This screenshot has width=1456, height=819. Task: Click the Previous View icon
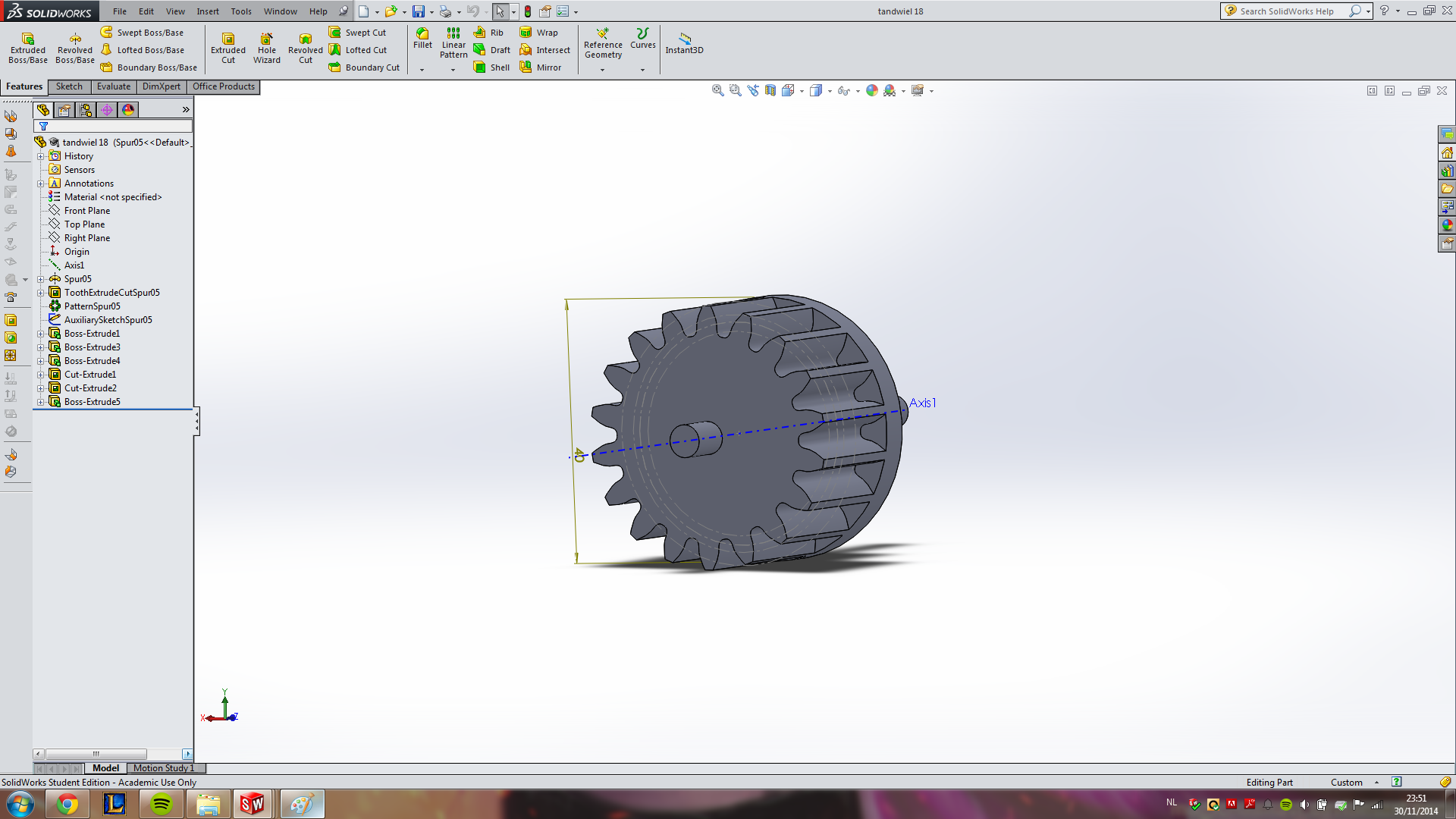(752, 90)
